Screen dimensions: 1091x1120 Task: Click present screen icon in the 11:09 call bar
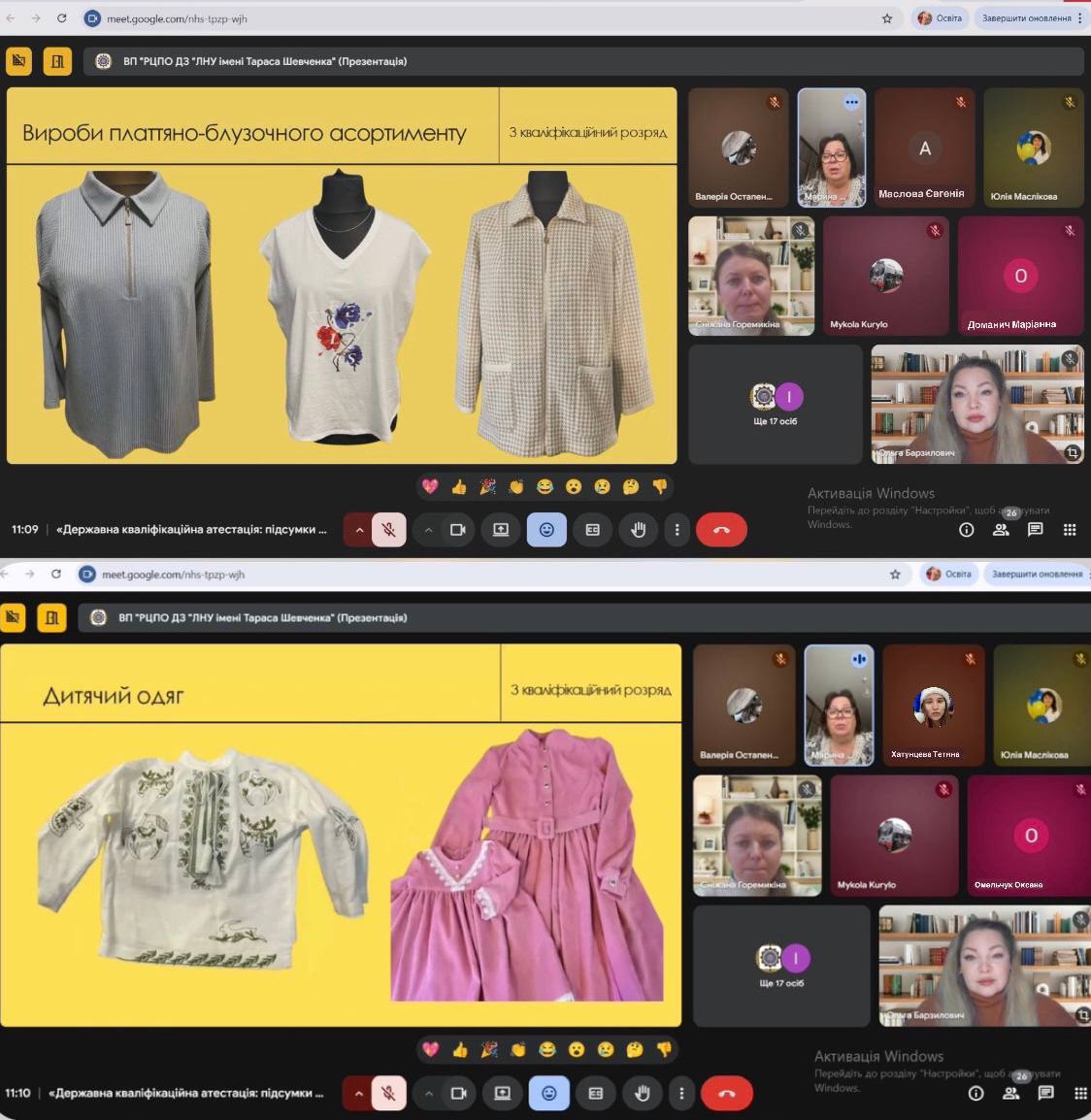pyautogui.click(x=501, y=530)
